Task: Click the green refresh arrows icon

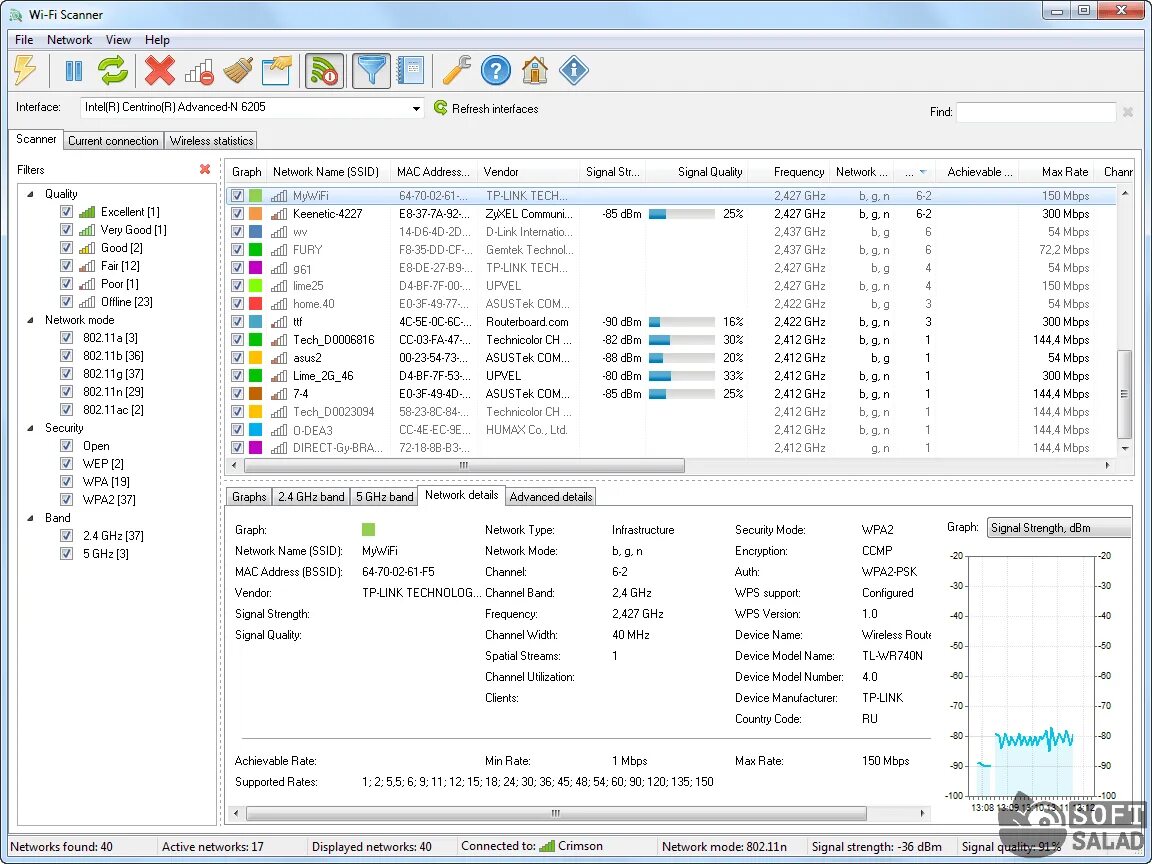Action: (x=113, y=71)
